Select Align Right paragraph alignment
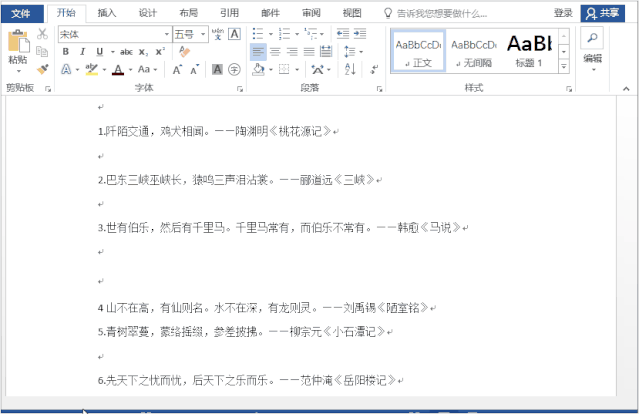This screenshot has width=639, height=414. coord(292,52)
